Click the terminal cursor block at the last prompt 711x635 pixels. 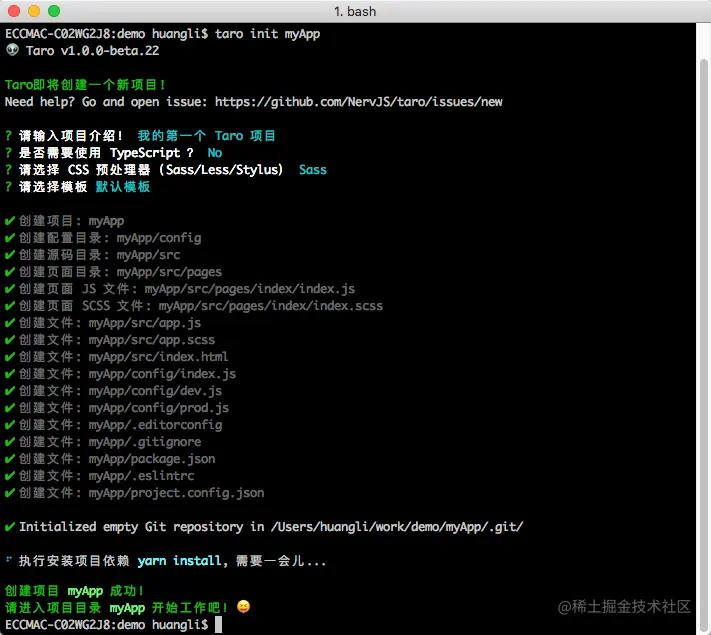[219, 625]
